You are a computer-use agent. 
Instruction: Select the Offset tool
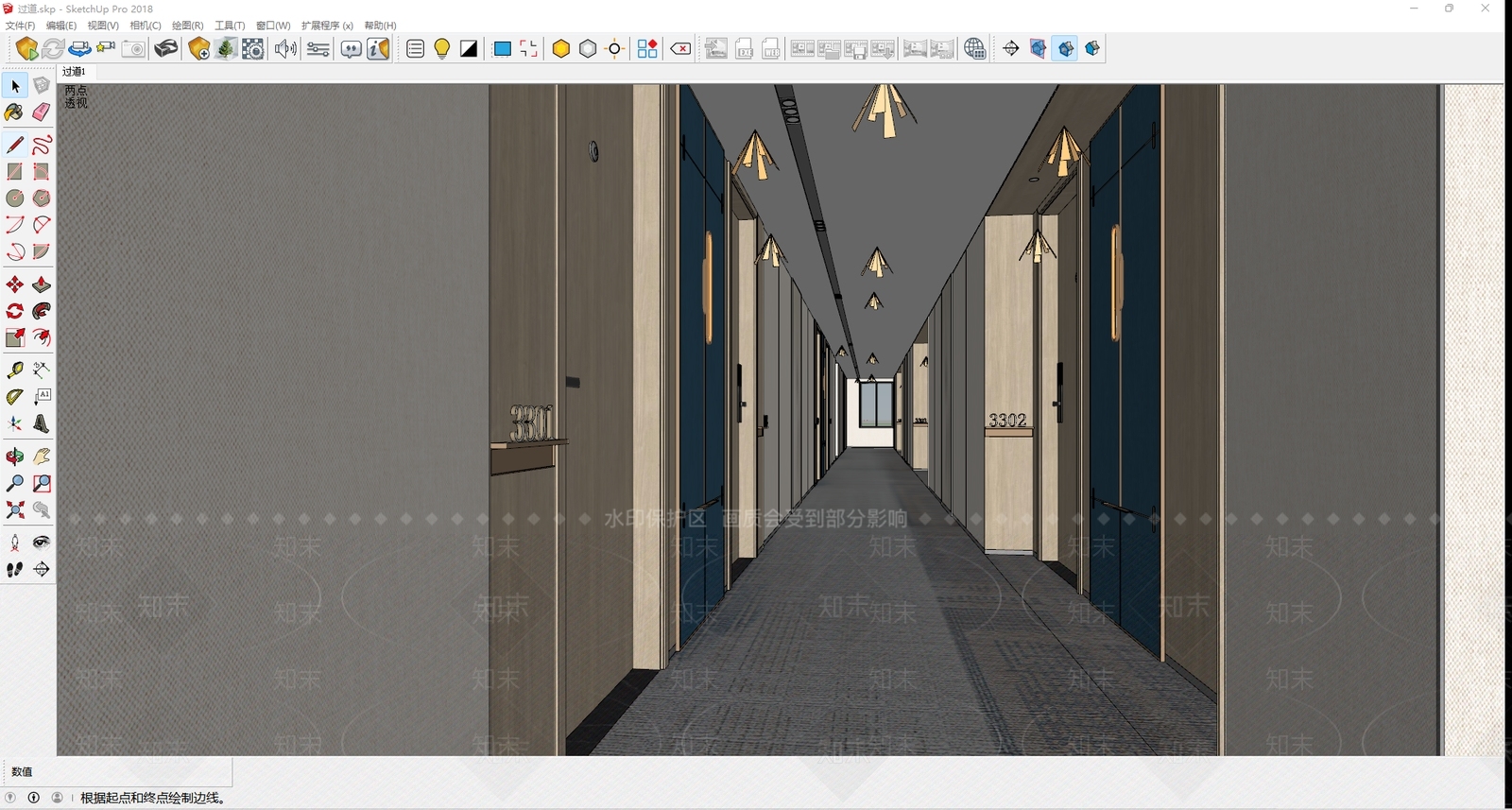click(42, 337)
